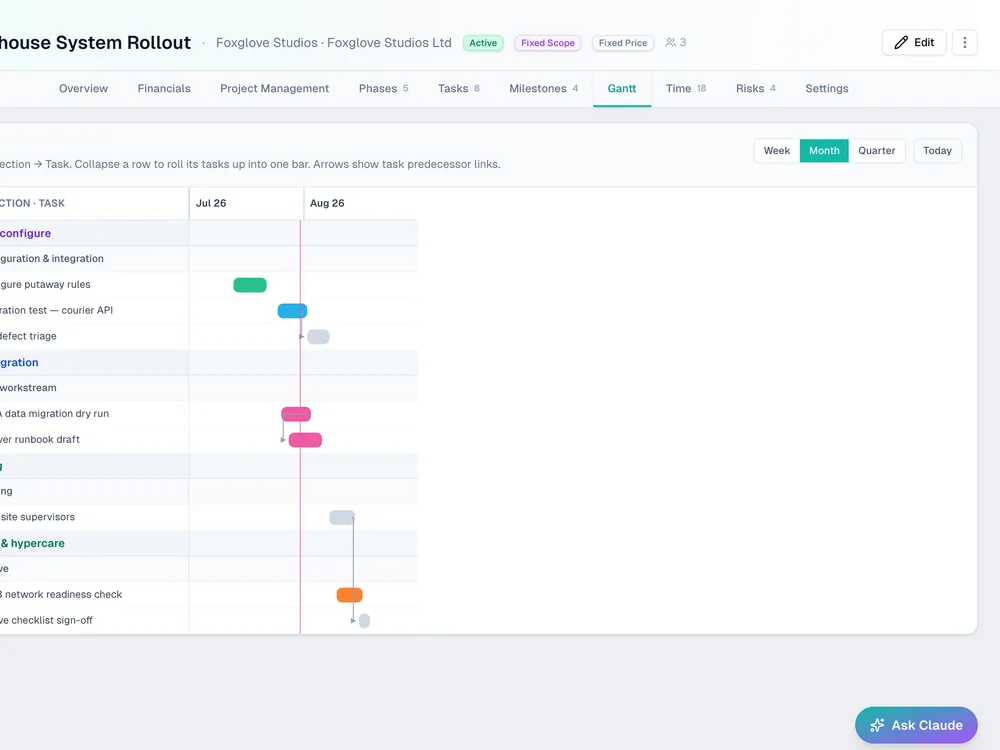Switch Gantt view to Week
Viewport: 1000px width, 750px height.
pos(777,151)
